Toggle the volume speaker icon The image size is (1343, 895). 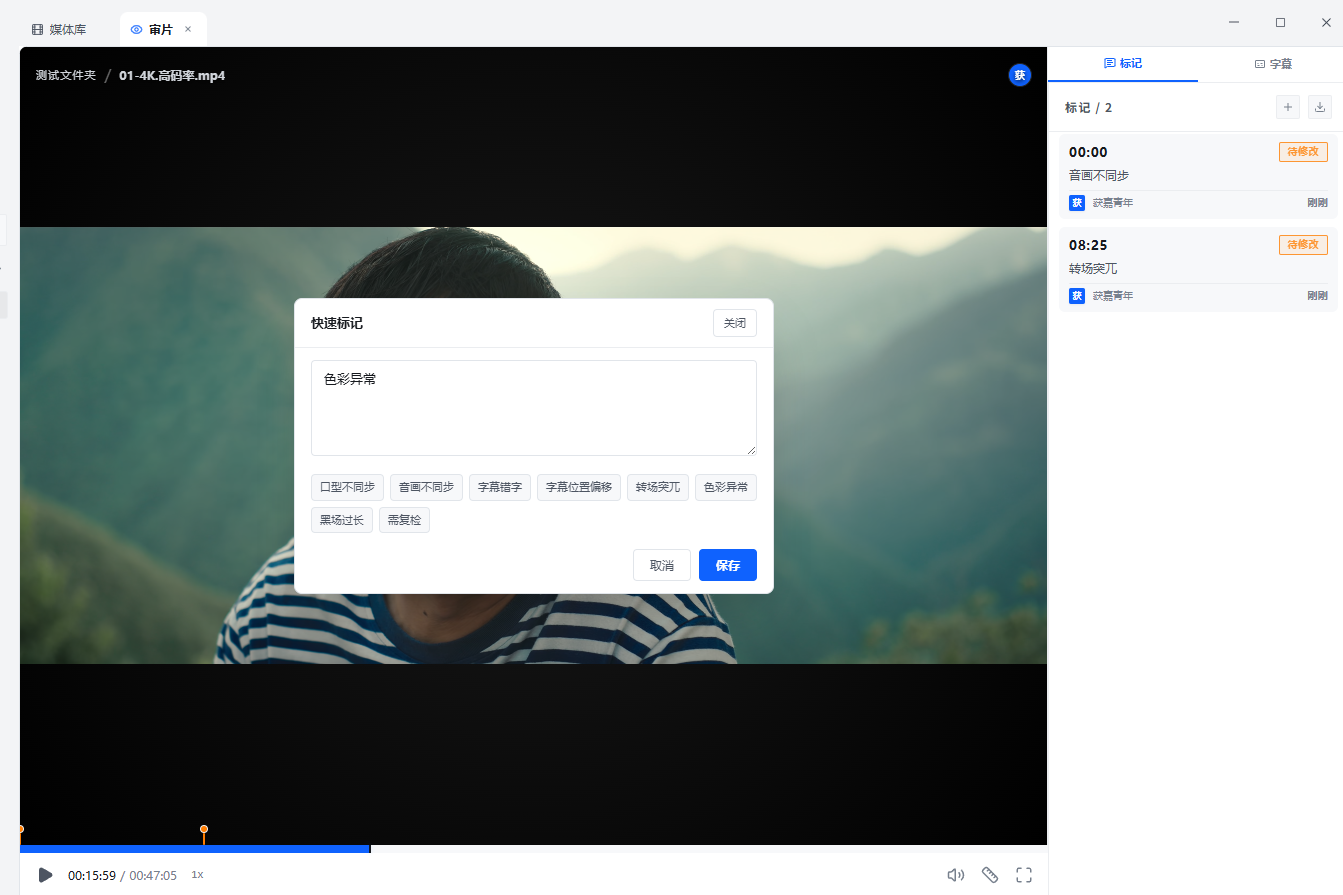click(x=956, y=875)
